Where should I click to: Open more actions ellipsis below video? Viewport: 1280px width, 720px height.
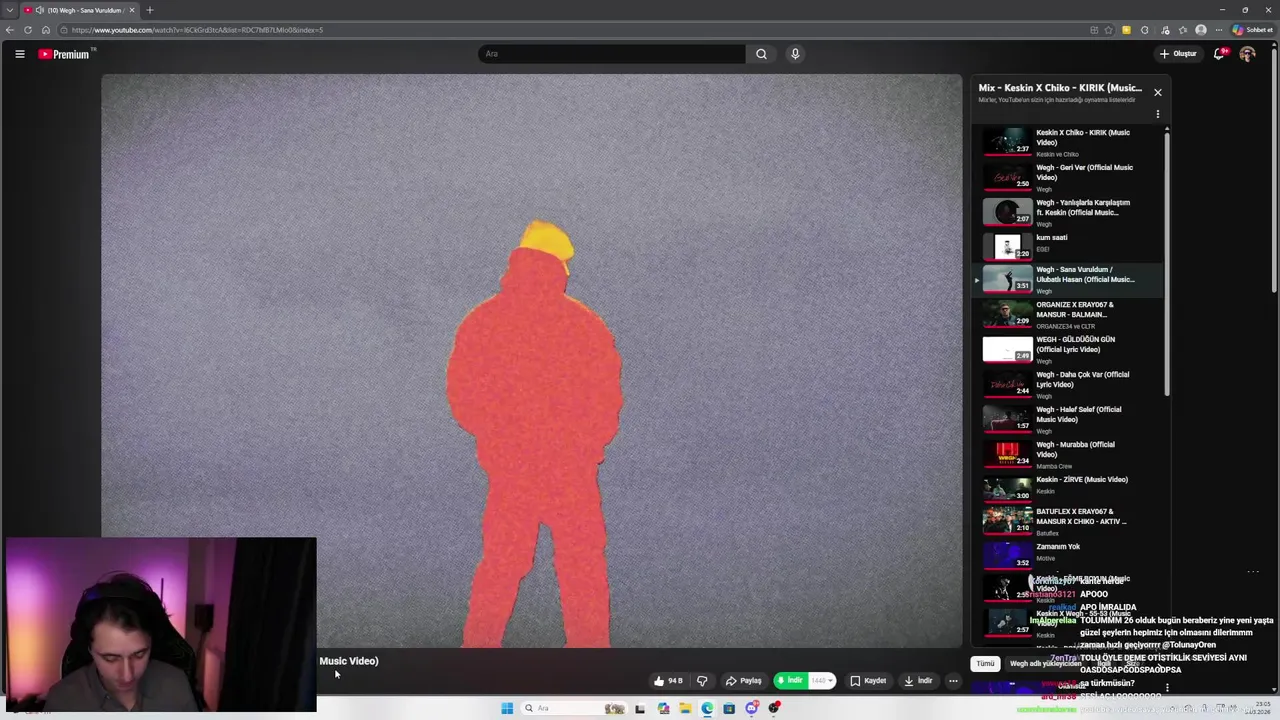(x=953, y=681)
